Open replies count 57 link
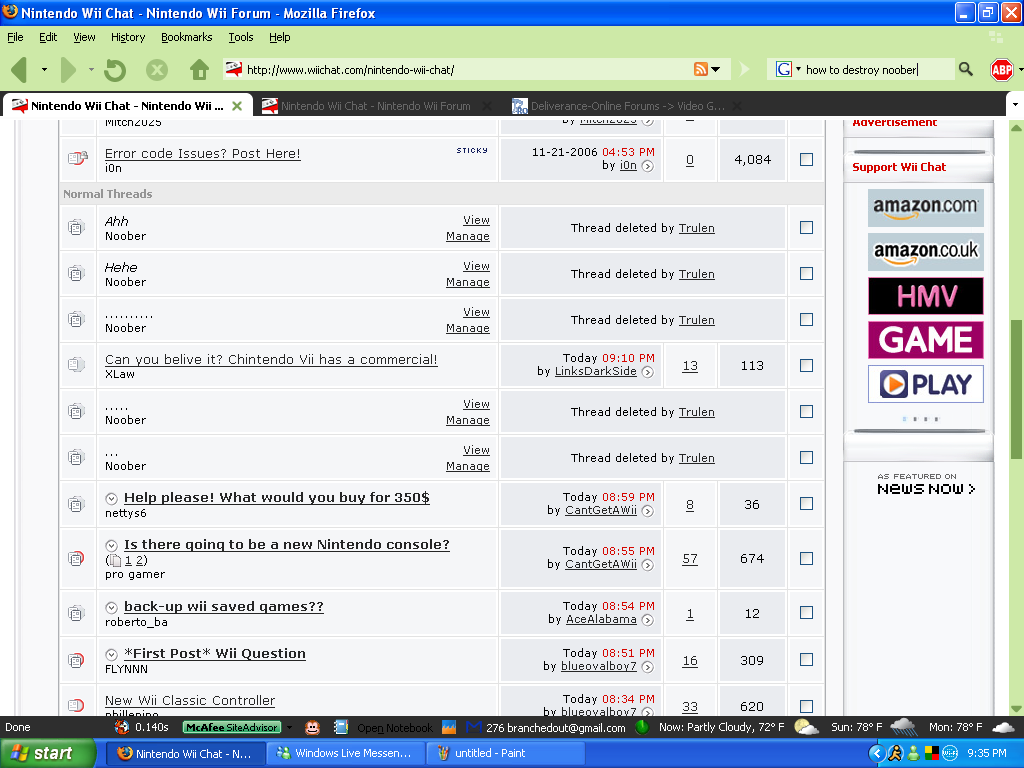Image resolution: width=1024 pixels, height=768 pixels. [x=690, y=559]
